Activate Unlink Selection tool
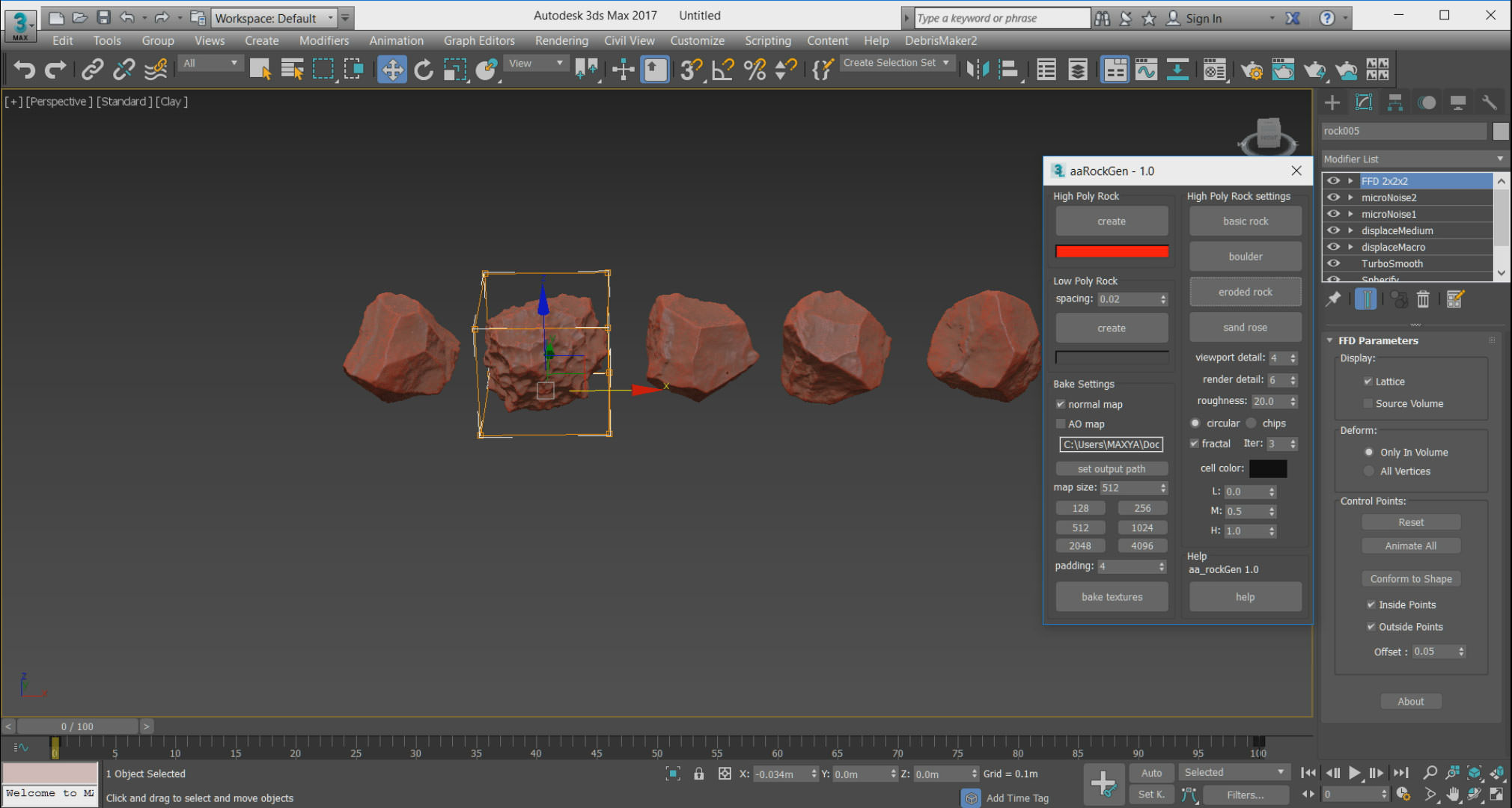The image size is (1512, 808). pos(124,70)
